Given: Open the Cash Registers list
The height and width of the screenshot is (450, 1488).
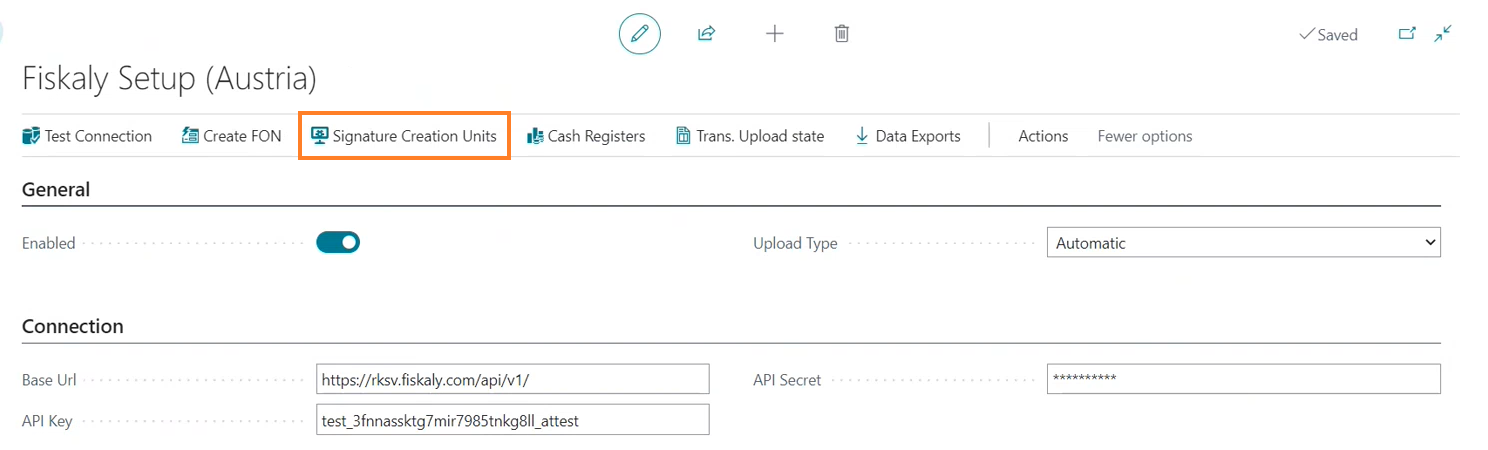Looking at the screenshot, I should click(586, 136).
